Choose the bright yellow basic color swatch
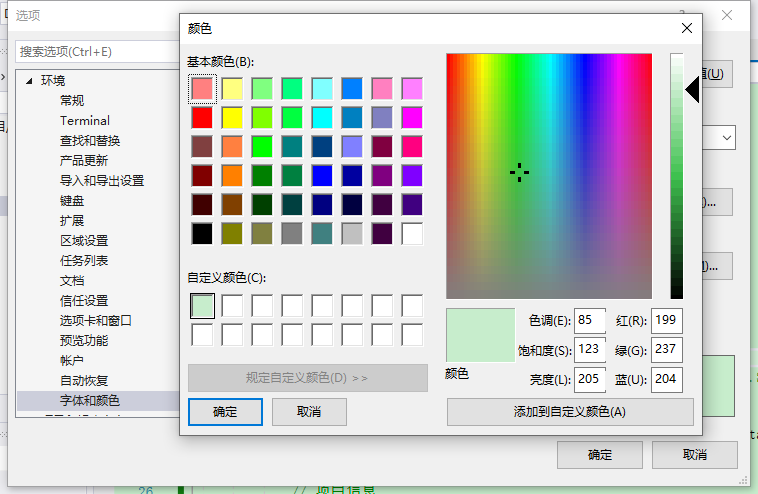 coord(232,118)
